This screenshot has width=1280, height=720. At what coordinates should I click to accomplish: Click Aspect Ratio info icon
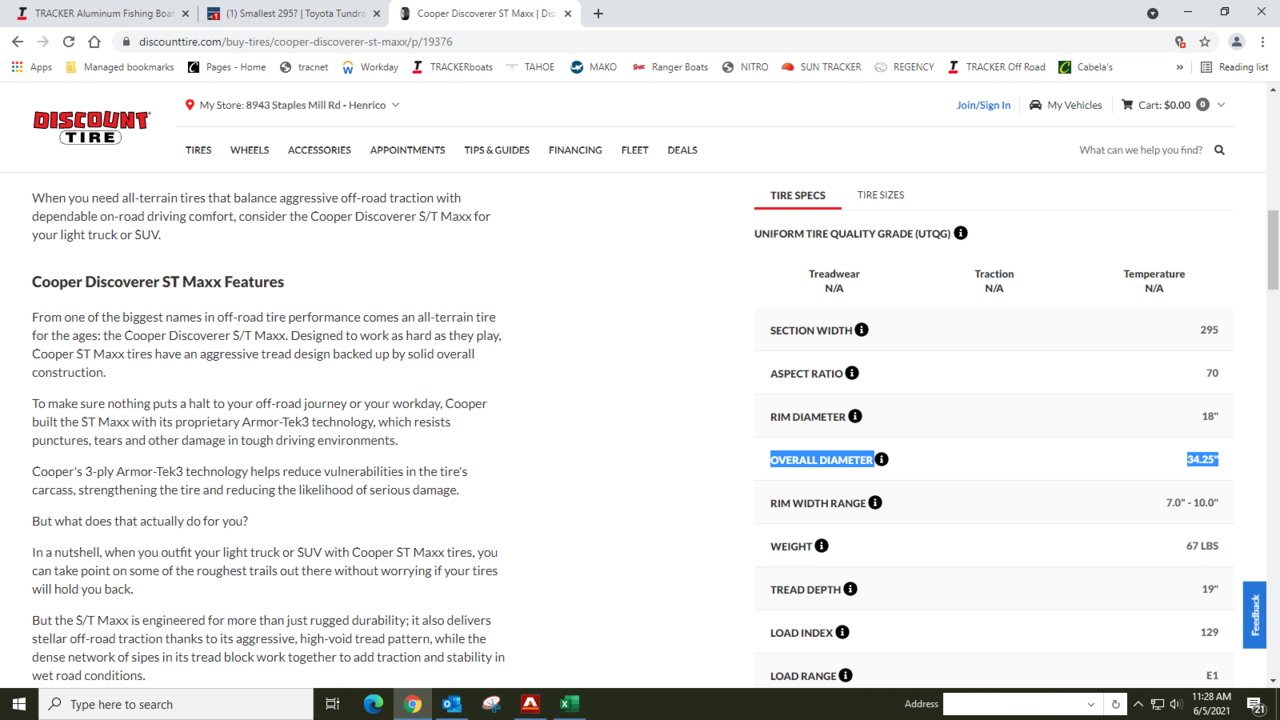tap(852, 373)
